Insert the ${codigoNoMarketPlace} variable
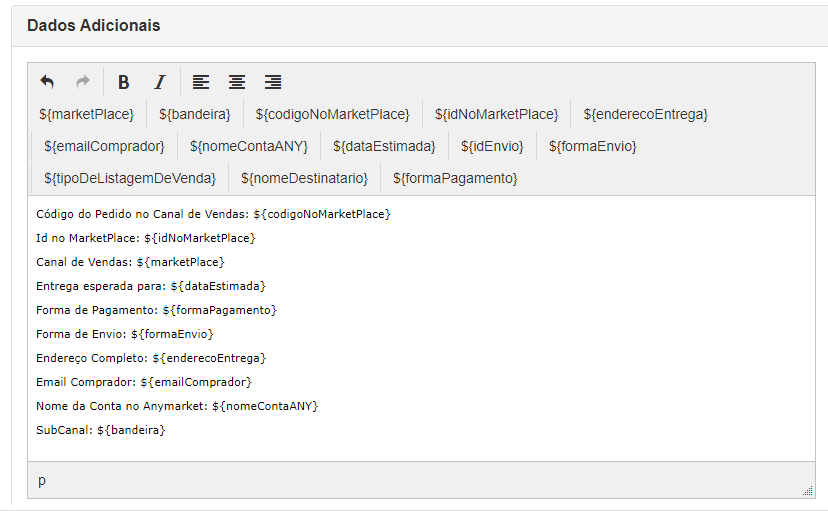This screenshot has width=828, height=511. click(332, 114)
